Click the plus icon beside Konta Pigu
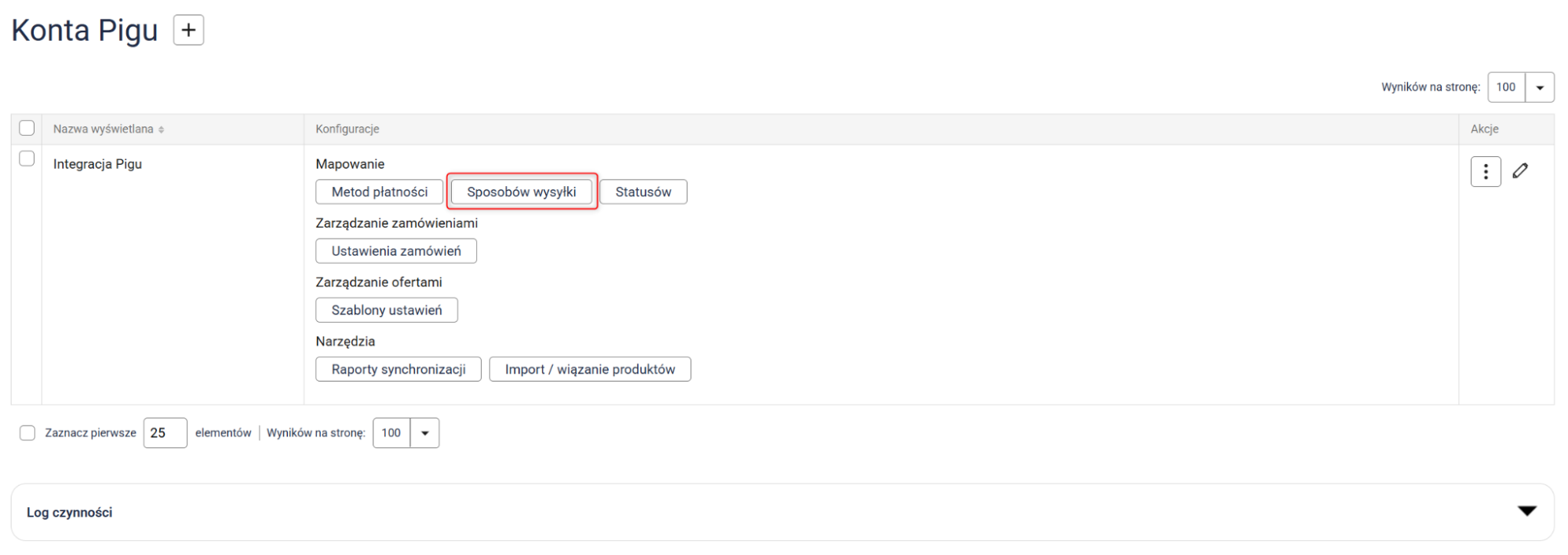The height and width of the screenshot is (555, 1568). (188, 31)
